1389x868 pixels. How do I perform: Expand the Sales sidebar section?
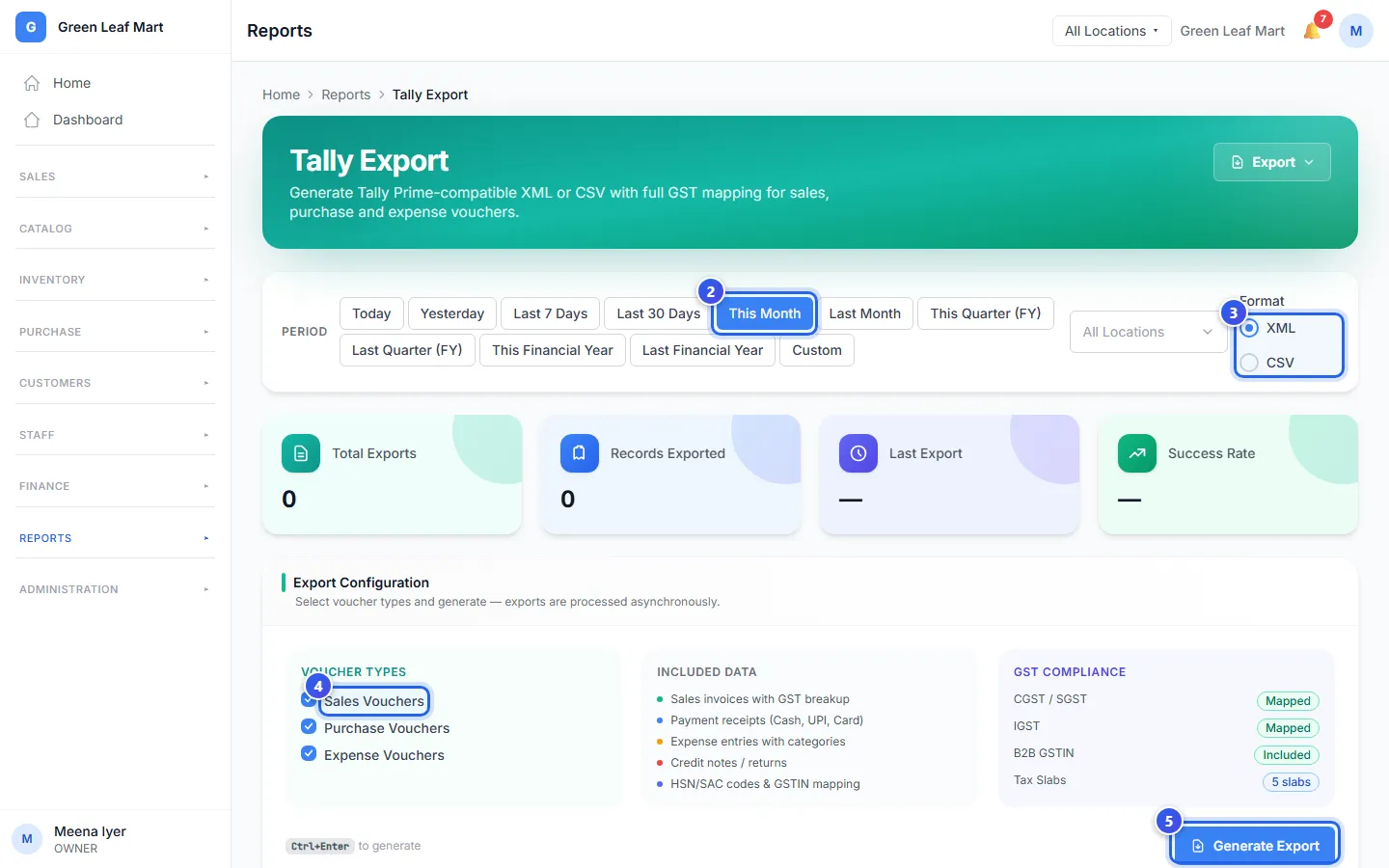115,176
